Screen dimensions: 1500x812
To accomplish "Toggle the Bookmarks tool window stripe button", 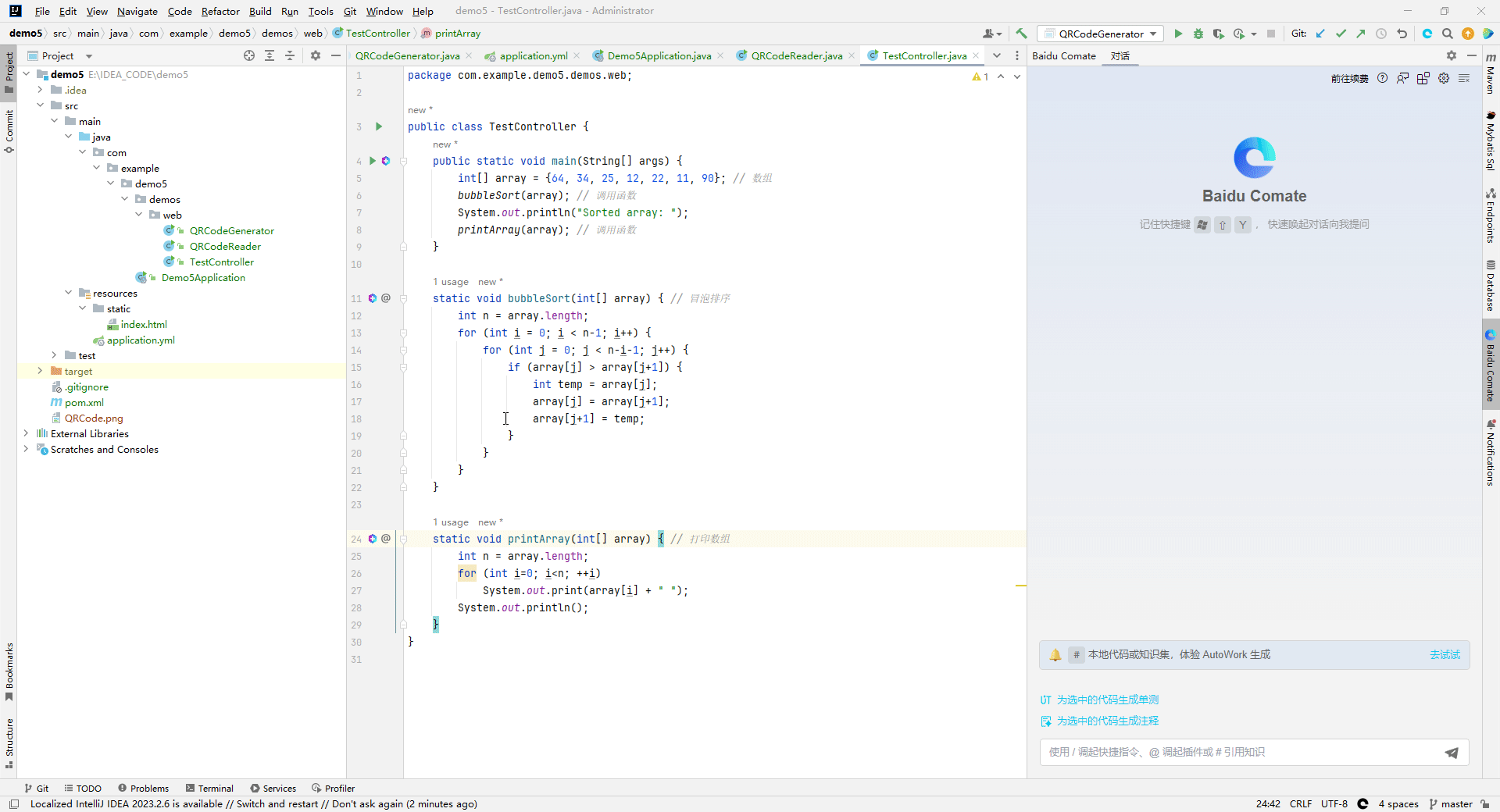I will coord(9,671).
